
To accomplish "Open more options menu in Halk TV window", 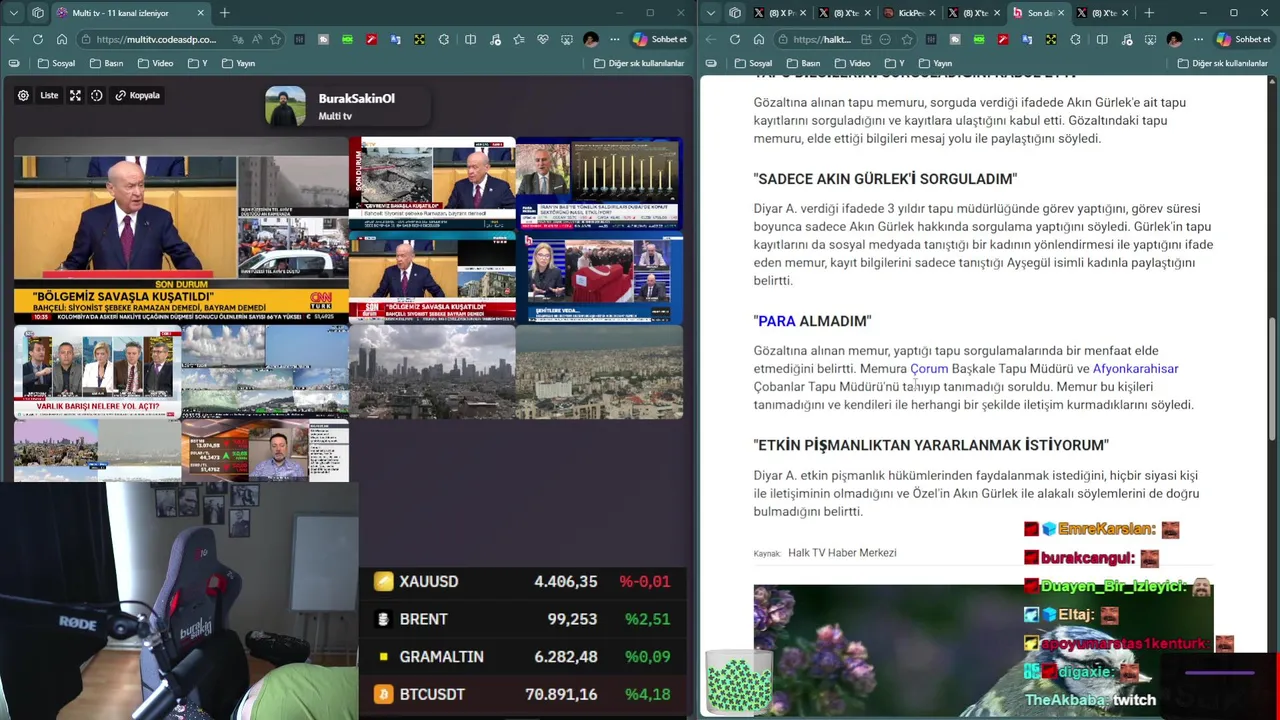I will click(1198, 39).
